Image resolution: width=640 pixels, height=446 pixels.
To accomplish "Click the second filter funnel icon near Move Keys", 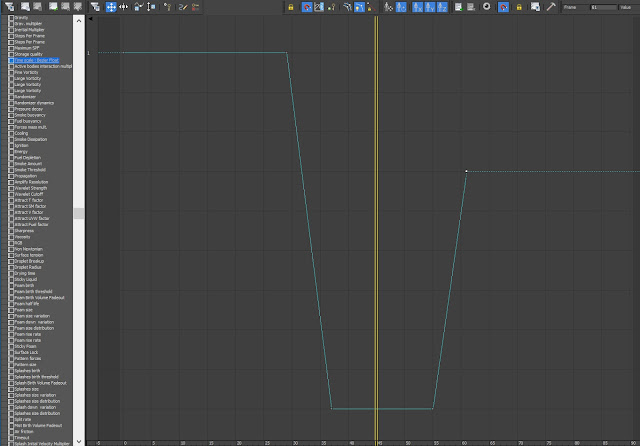I will [x=95, y=7].
